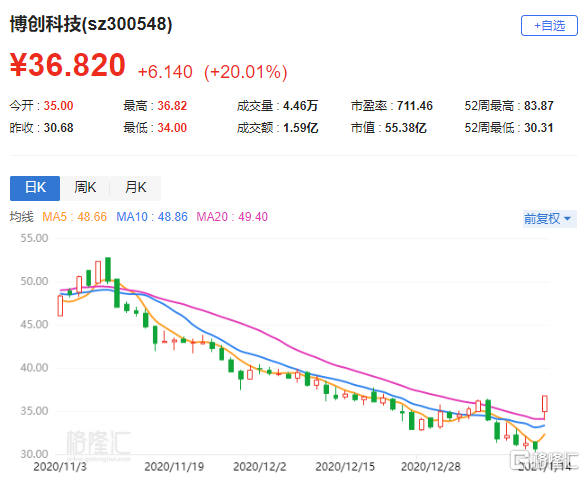Viewport: 585px width, 477px height.
Task: Click 52周最低 value 30.31
Action: click(539, 128)
